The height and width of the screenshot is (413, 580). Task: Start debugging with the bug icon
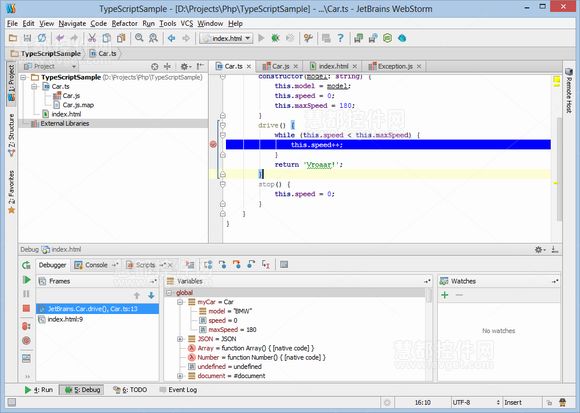point(275,38)
